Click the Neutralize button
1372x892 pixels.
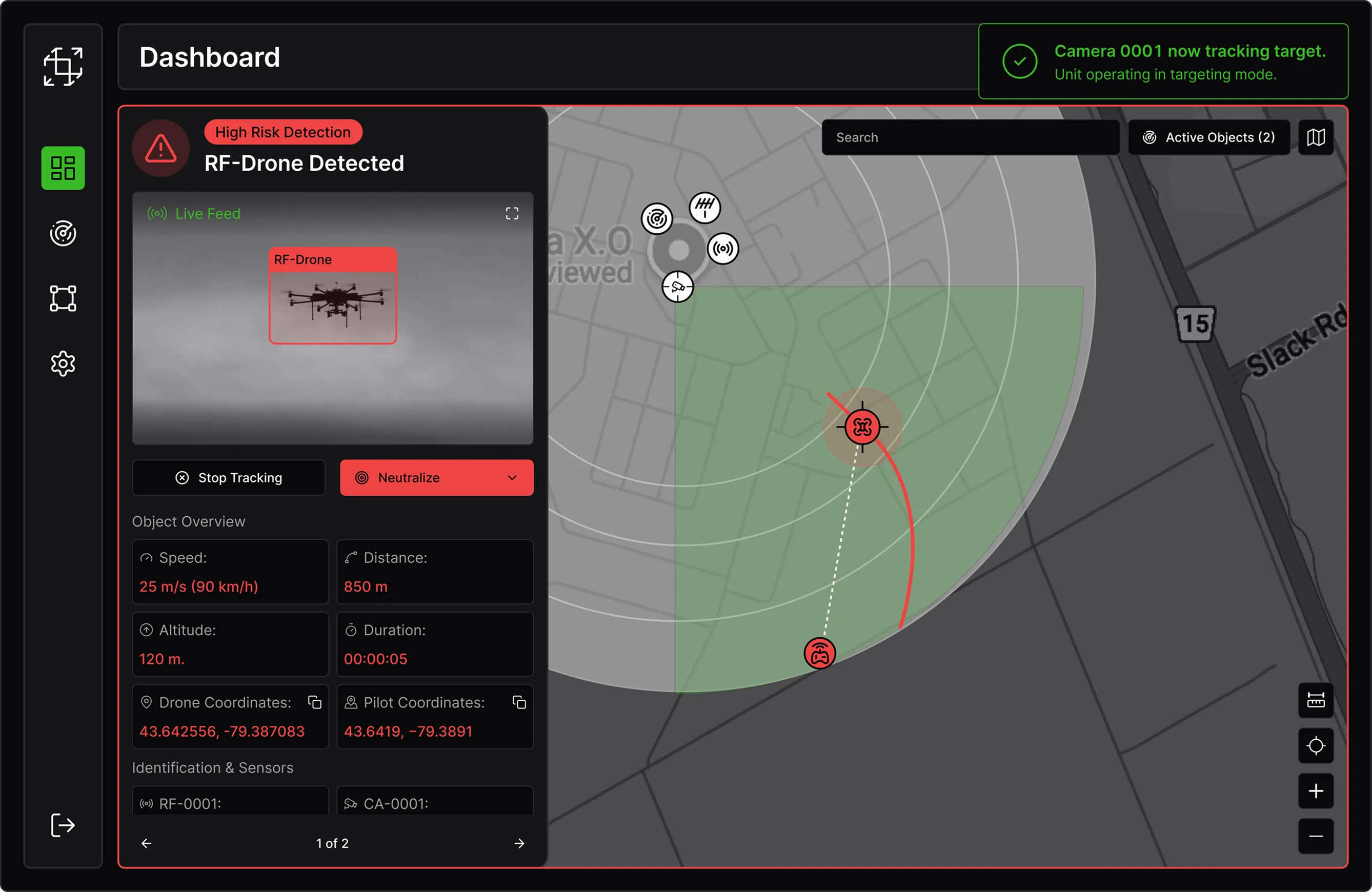pyautogui.click(x=409, y=478)
